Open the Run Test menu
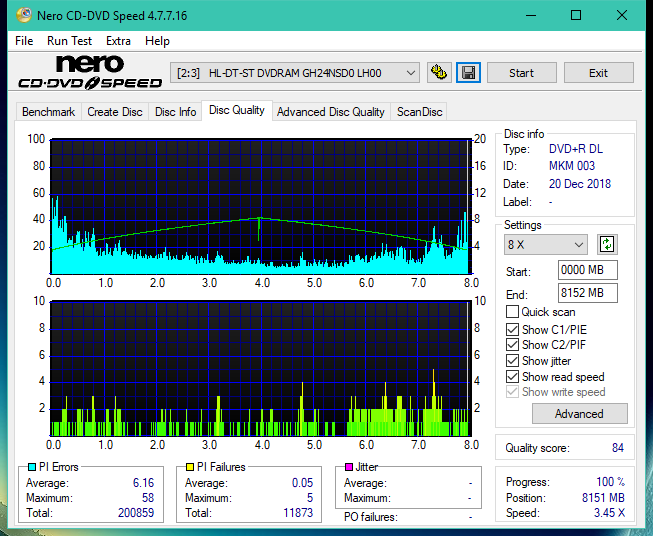 click(69, 41)
